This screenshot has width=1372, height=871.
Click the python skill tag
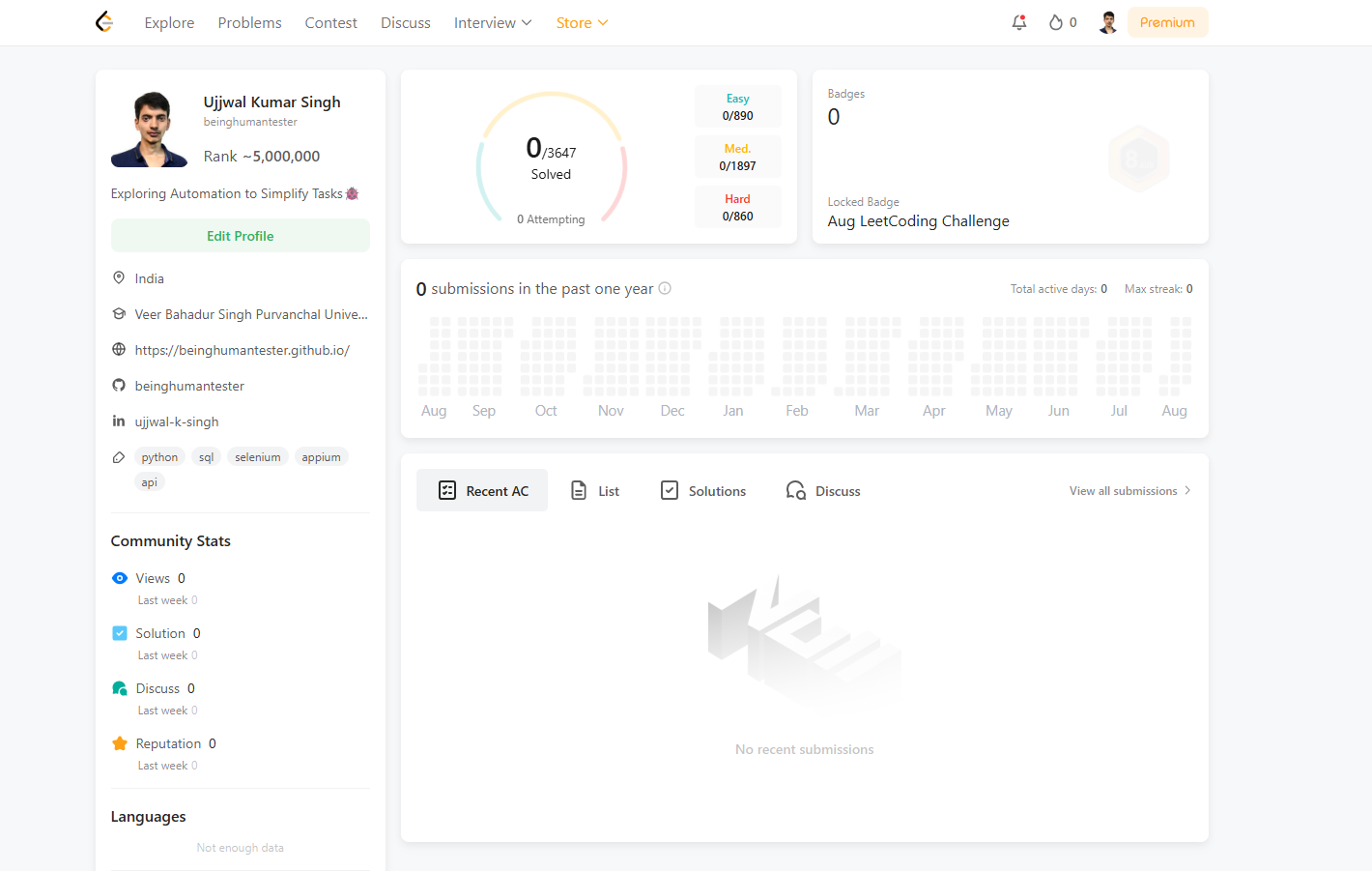click(159, 457)
